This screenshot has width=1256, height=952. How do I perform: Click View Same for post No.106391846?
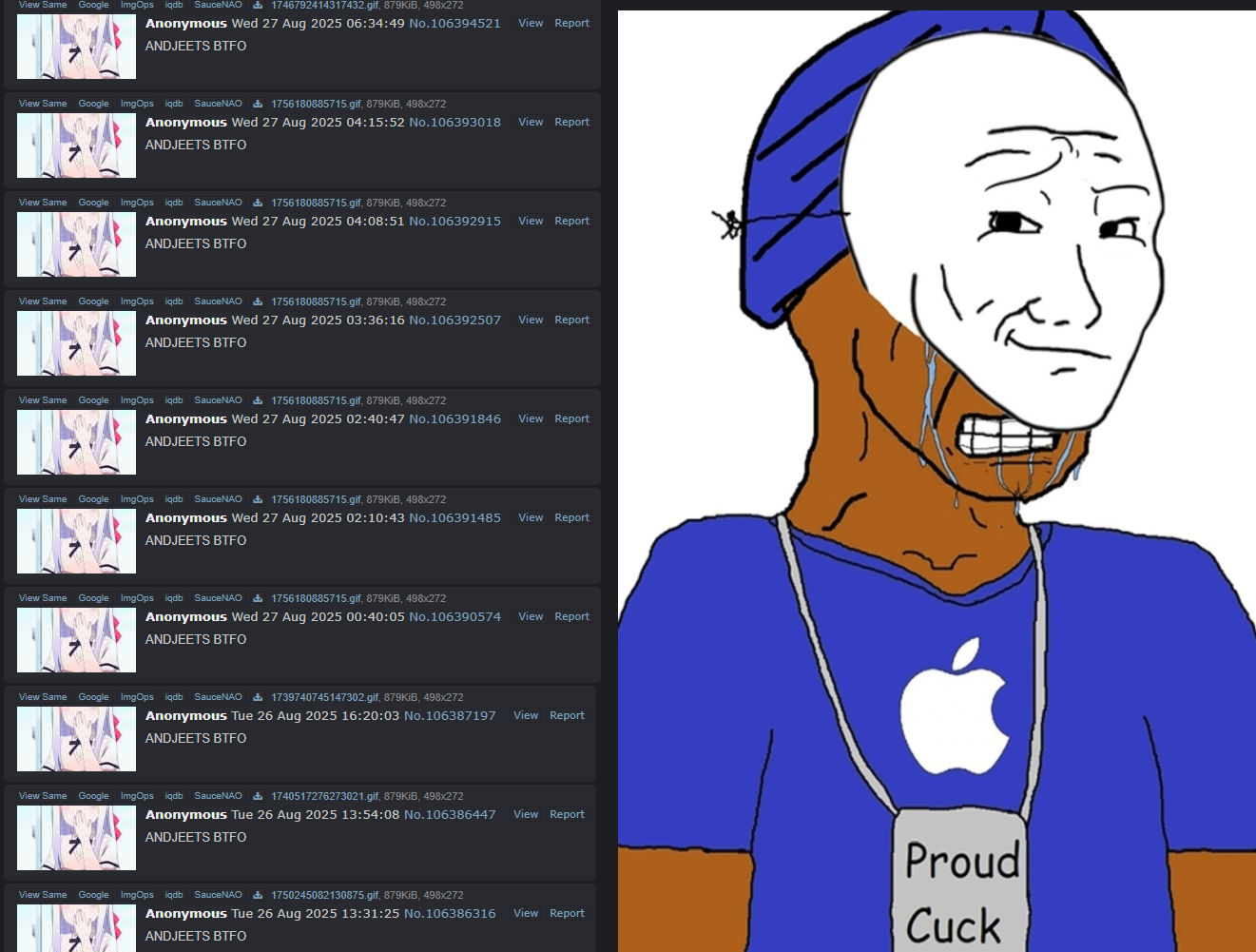pos(43,400)
